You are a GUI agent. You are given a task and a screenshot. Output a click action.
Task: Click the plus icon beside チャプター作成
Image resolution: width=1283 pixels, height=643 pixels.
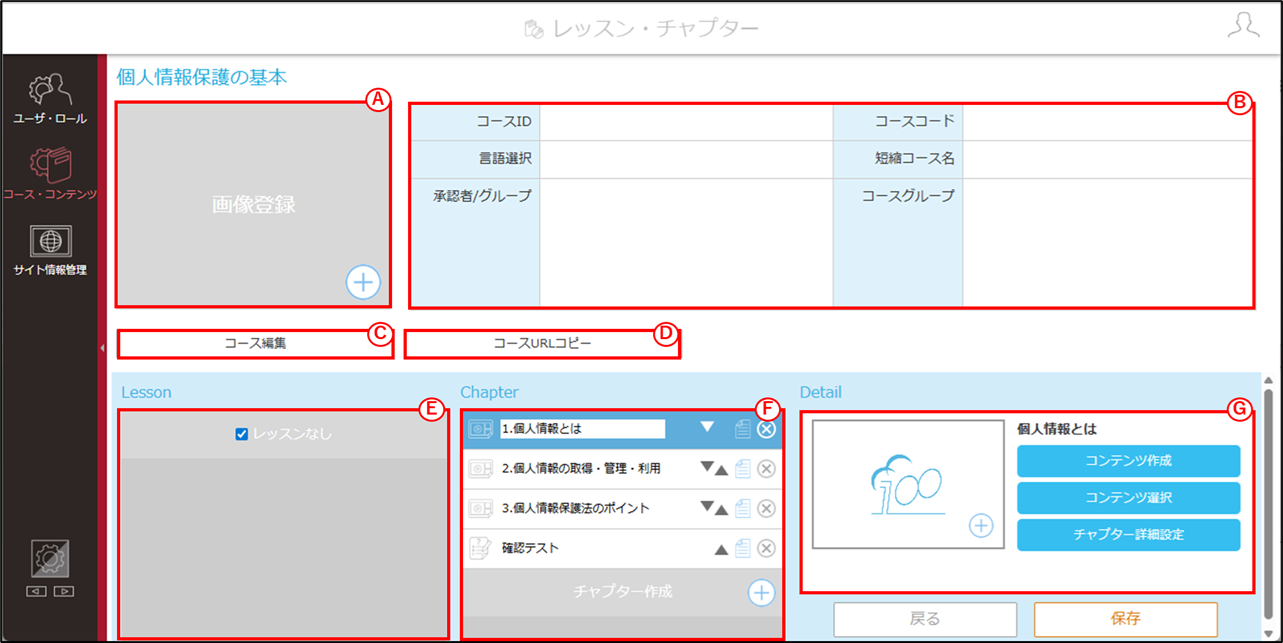[x=762, y=592]
